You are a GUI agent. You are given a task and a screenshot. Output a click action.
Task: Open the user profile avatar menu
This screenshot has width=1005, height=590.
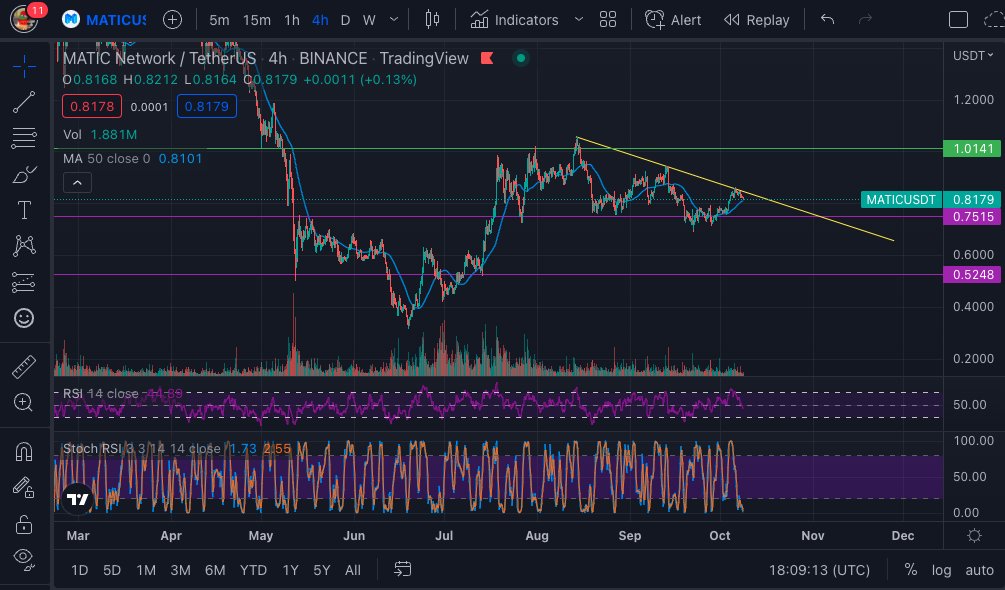[x=26, y=19]
